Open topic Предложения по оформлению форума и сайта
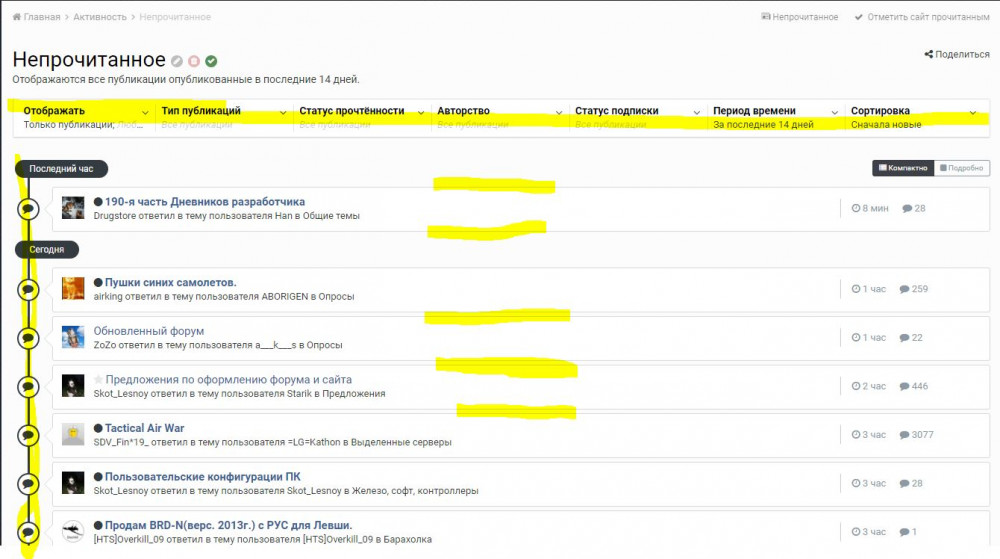 (x=228, y=379)
